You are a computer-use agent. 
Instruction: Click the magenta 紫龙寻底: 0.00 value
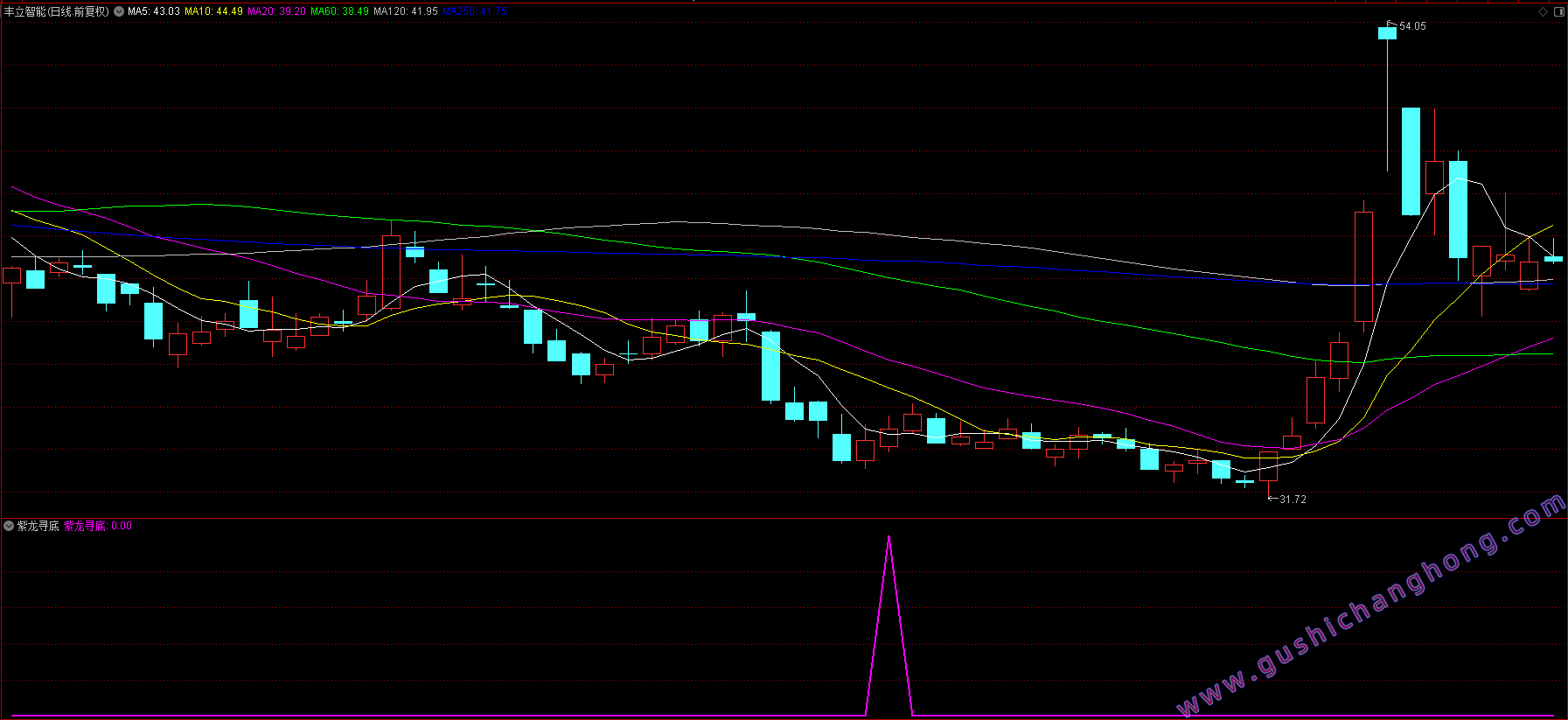pyautogui.click(x=98, y=526)
